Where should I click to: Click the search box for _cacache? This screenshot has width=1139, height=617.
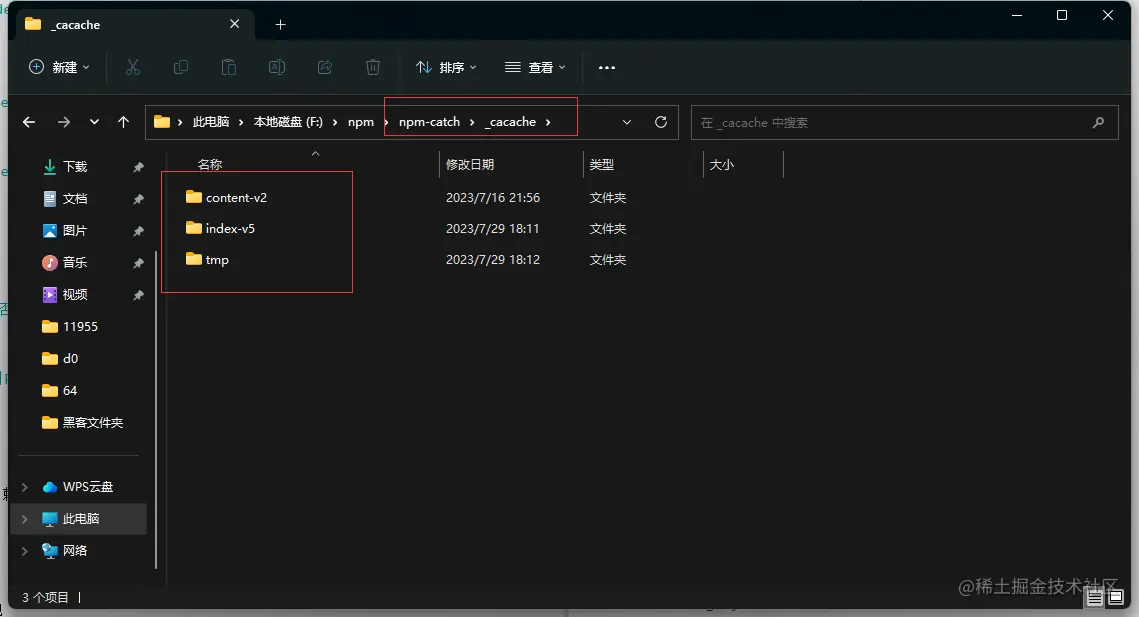[890, 122]
